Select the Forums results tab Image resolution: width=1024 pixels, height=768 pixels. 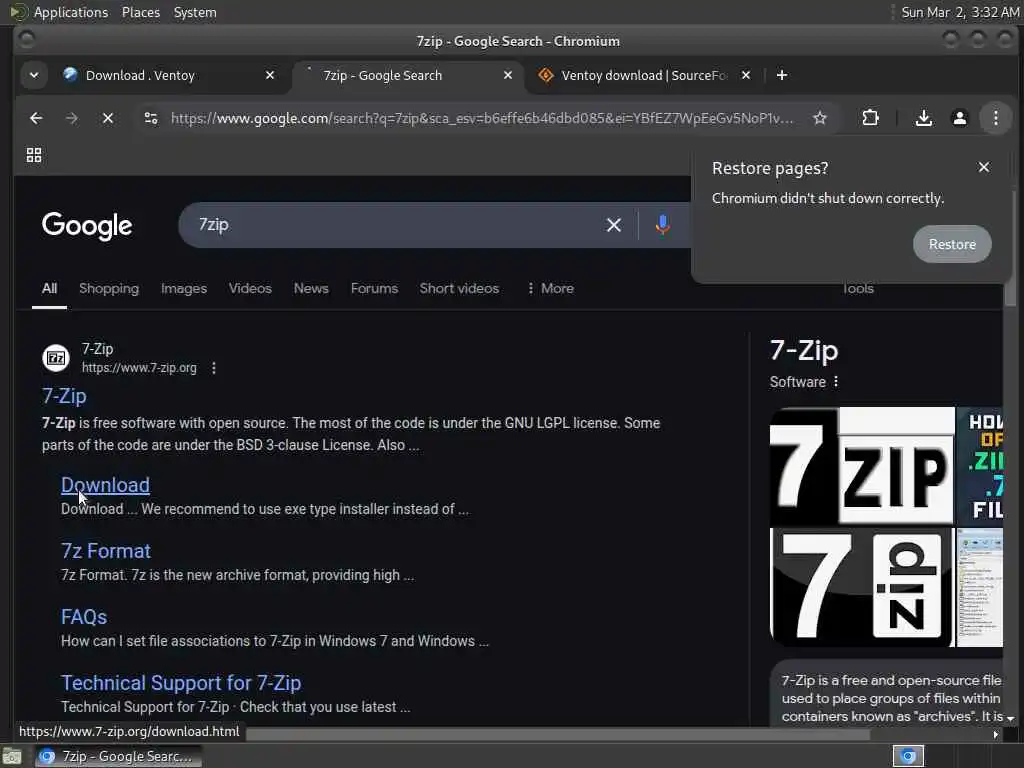pos(374,288)
